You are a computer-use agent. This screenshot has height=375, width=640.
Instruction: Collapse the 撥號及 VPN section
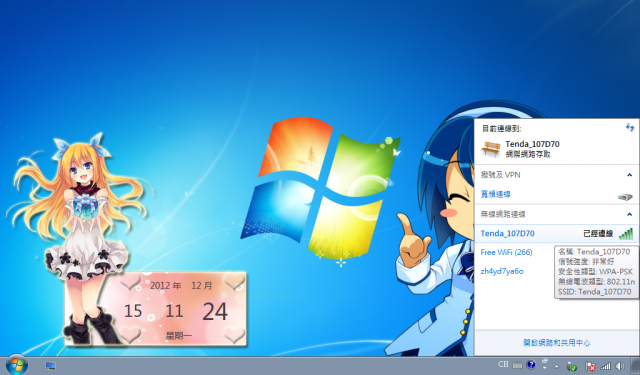pos(629,175)
